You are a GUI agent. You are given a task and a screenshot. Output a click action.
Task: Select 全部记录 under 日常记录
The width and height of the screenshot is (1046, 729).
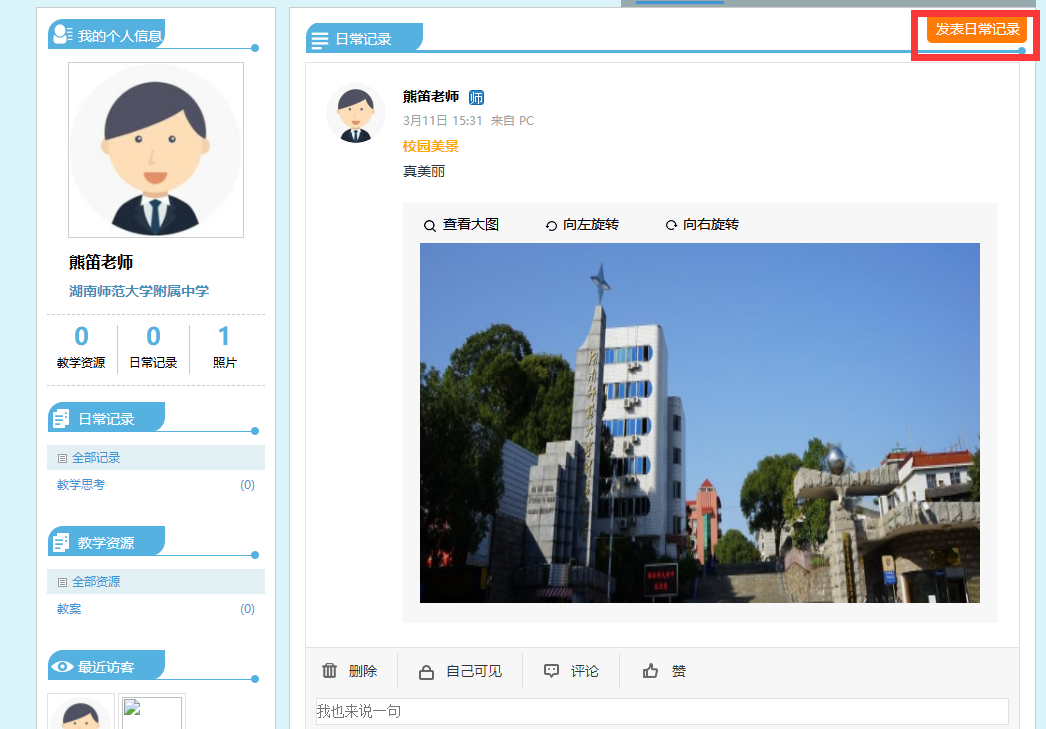(x=96, y=458)
